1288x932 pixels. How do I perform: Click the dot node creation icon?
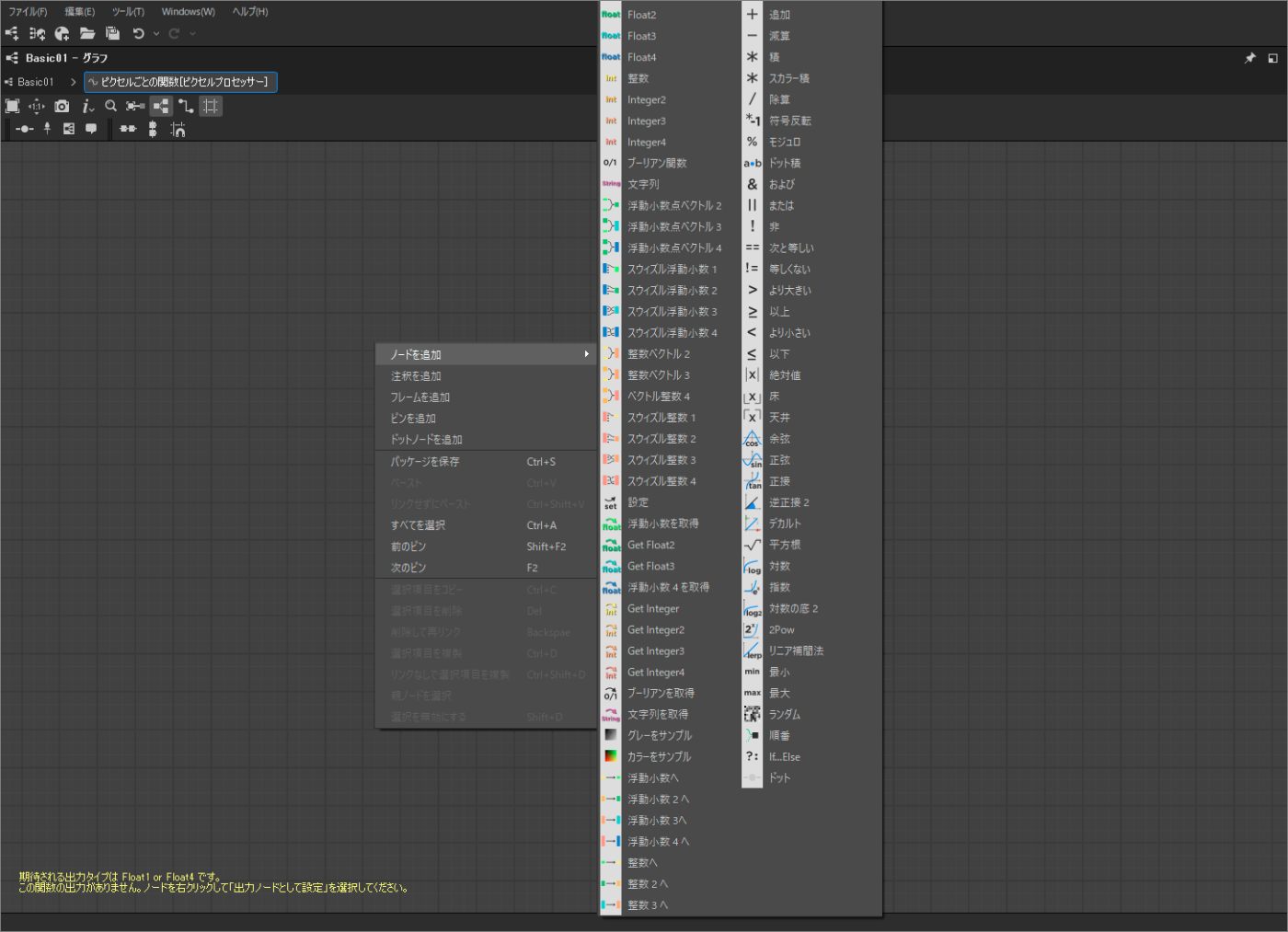(x=23, y=129)
